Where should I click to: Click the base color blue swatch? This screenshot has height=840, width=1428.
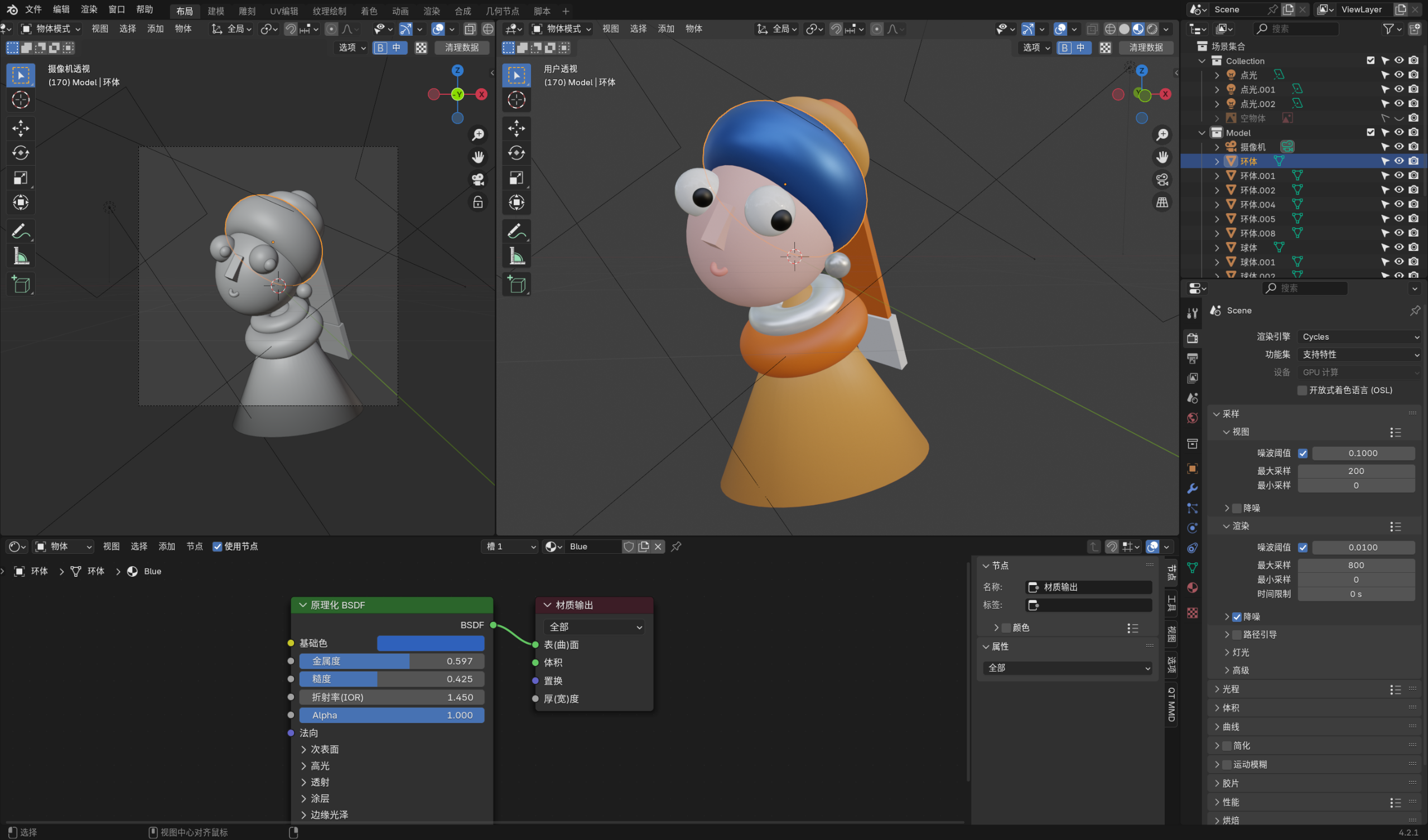point(431,643)
